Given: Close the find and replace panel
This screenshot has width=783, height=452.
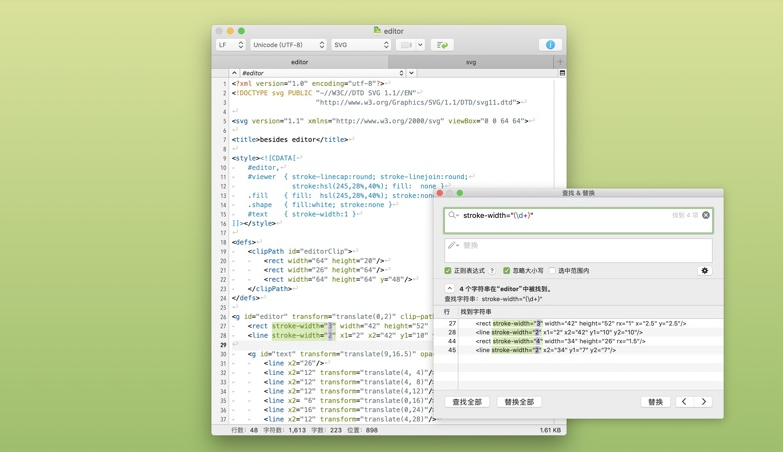Looking at the screenshot, I should coord(439,193).
